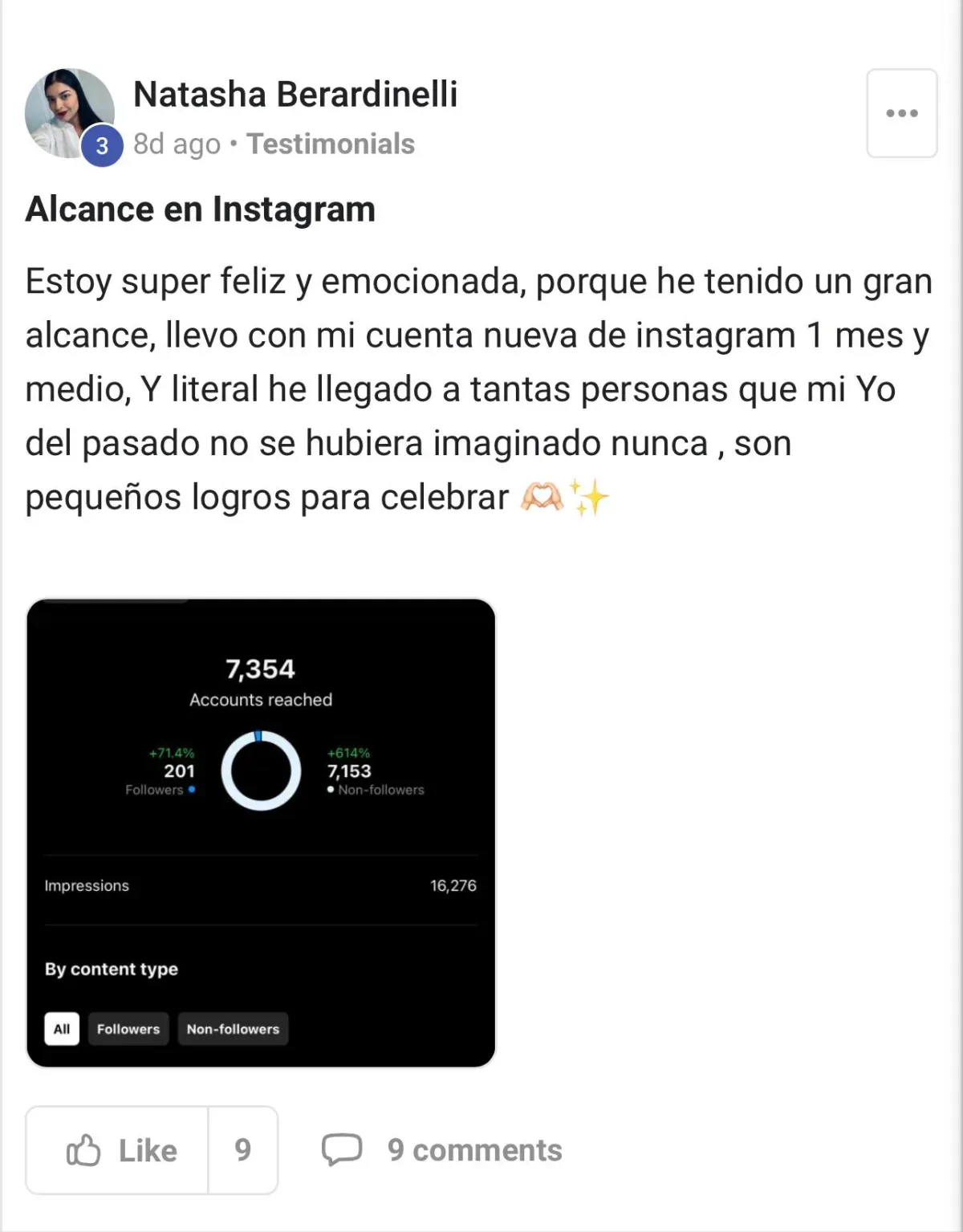
Task: Click the level 3 badge on avatar
Action: point(102,145)
